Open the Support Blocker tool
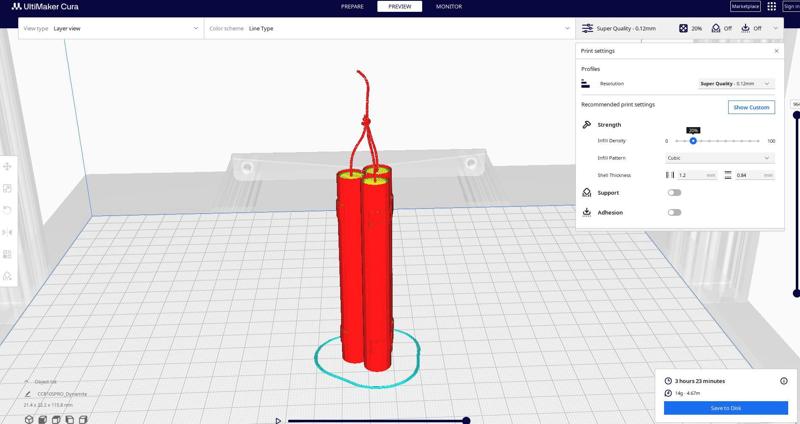This screenshot has height=424, width=800. (8, 276)
